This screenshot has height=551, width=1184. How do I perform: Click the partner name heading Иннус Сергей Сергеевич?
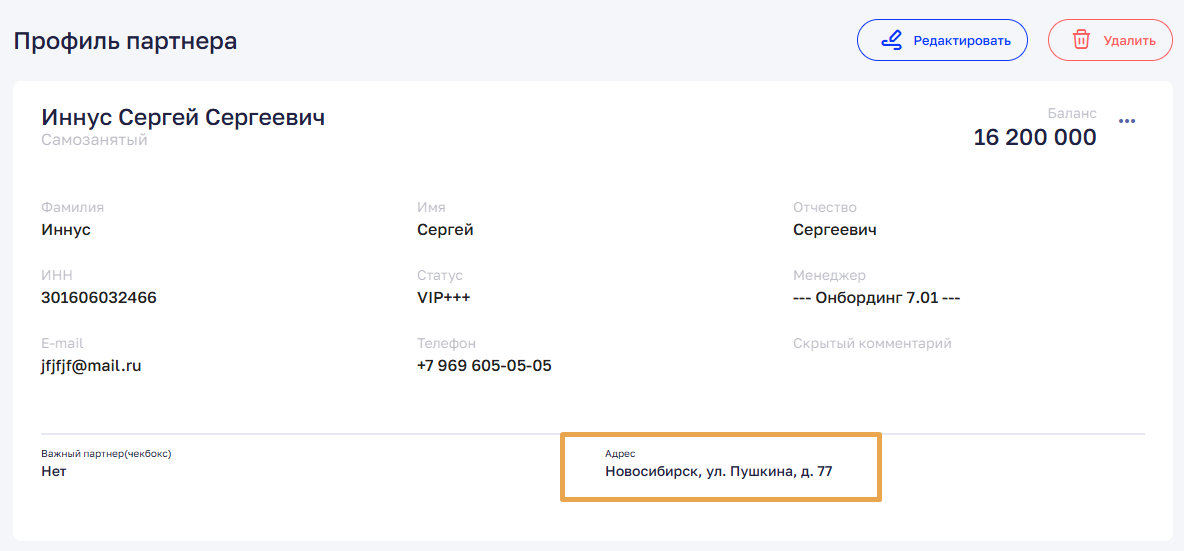[183, 117]
